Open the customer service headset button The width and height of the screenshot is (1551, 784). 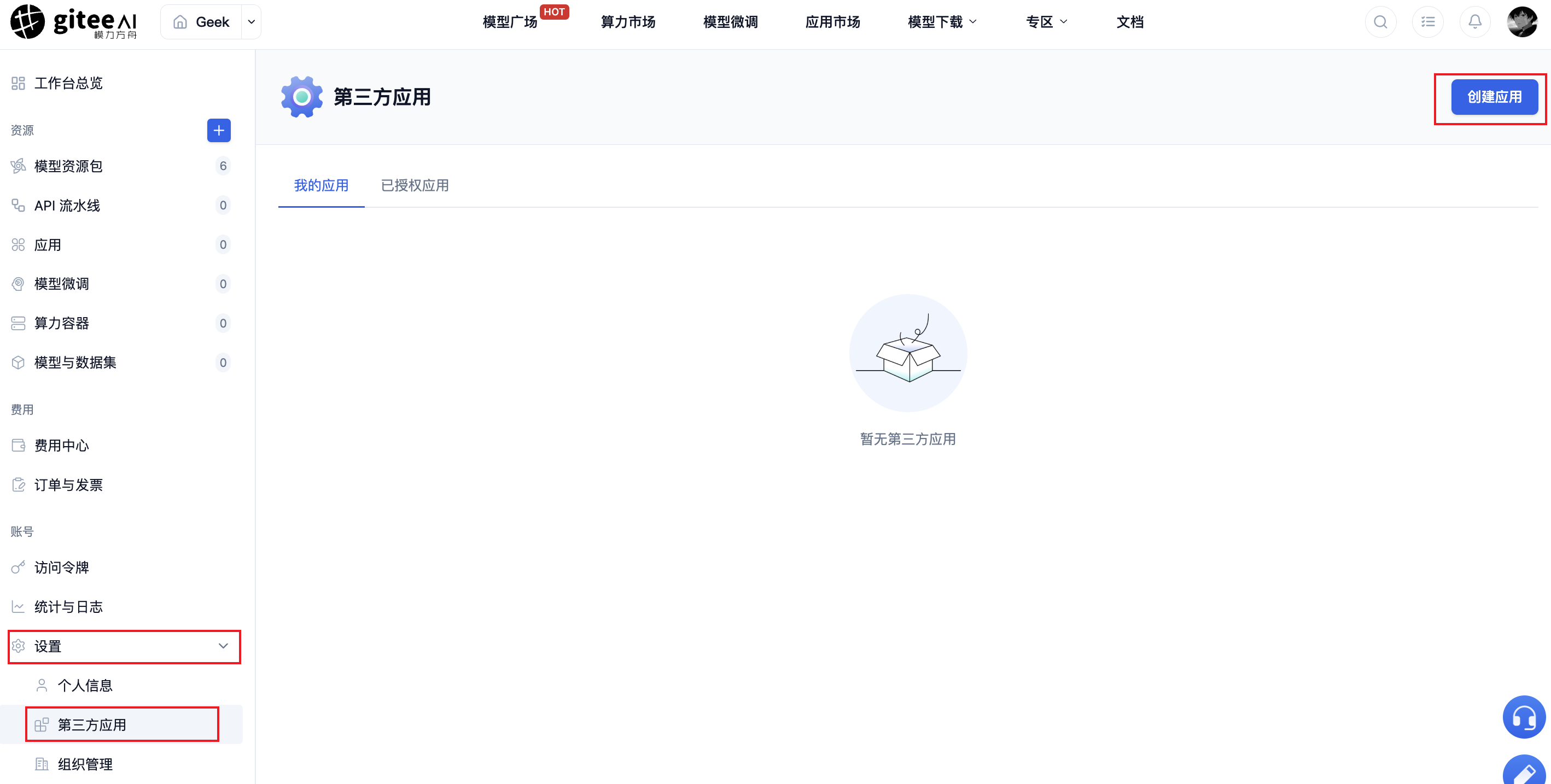pos(1524,717)
